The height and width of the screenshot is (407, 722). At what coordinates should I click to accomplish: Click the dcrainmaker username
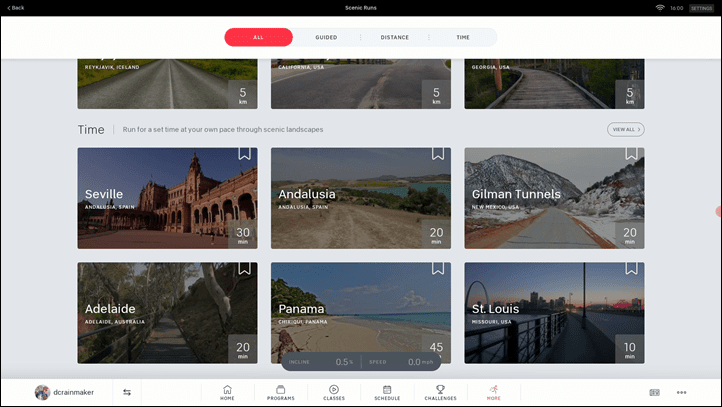[74, 392]
